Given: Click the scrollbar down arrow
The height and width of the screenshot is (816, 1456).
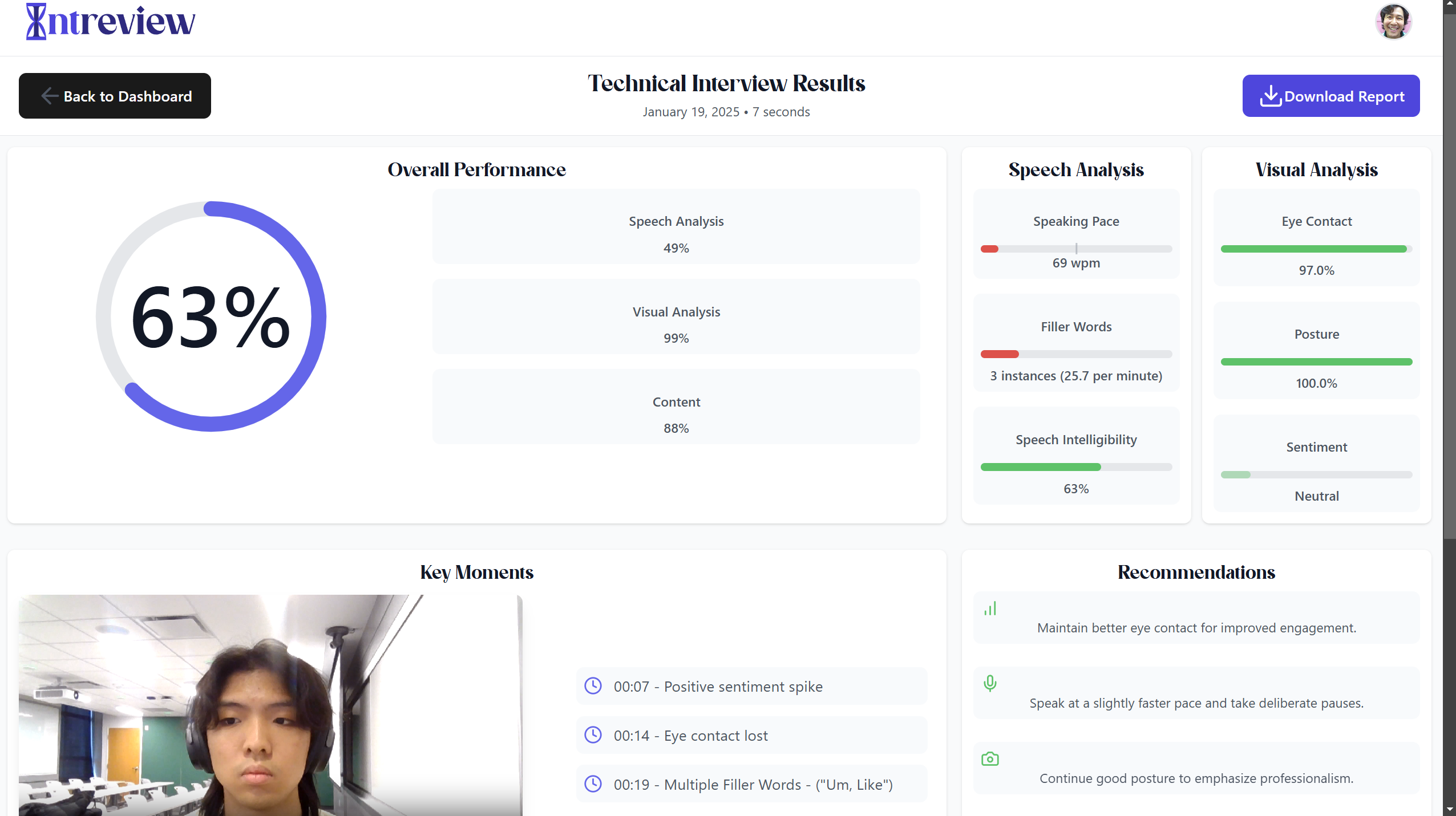Looking at the screenshot, I should 1450,810.
